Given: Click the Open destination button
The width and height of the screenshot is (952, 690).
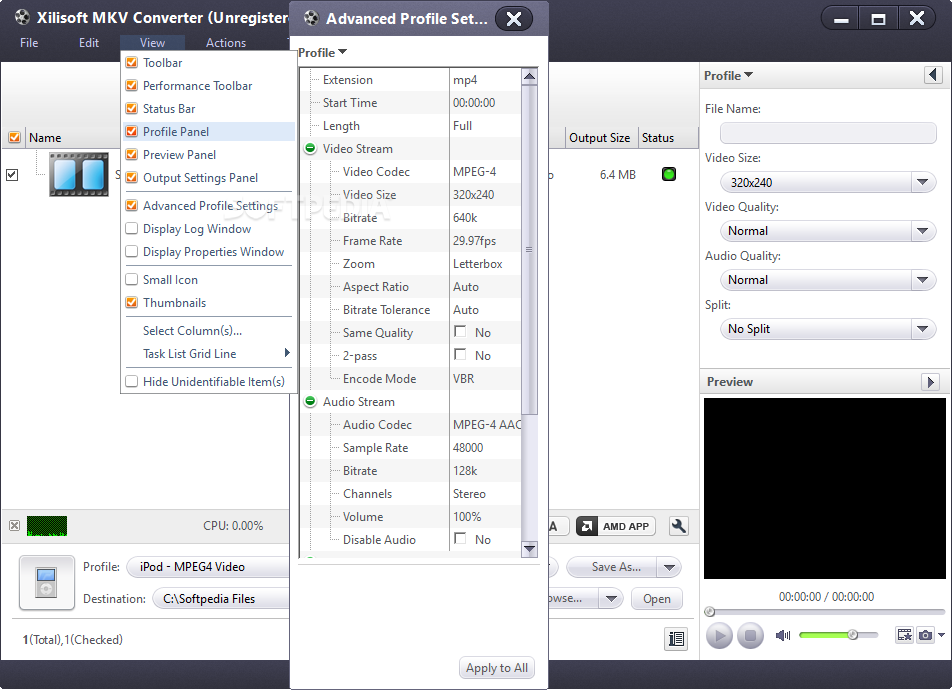Looking at the screenshot, I should 657,599.
